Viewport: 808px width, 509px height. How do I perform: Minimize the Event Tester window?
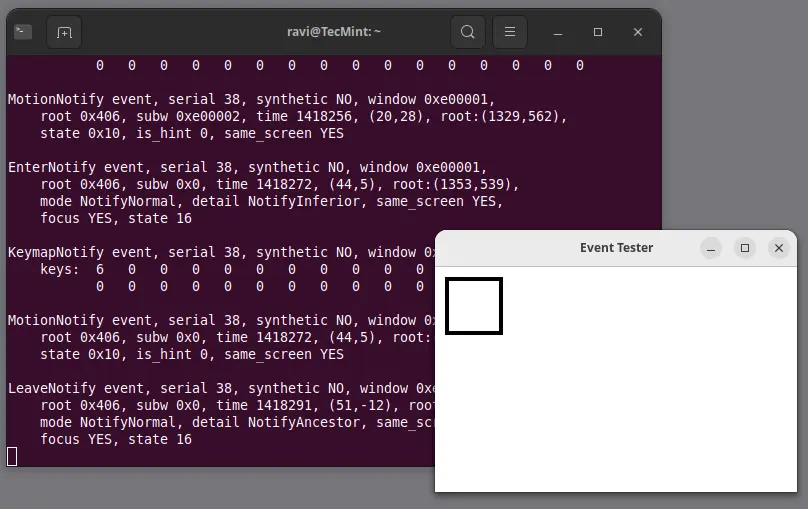coord(711,248)
